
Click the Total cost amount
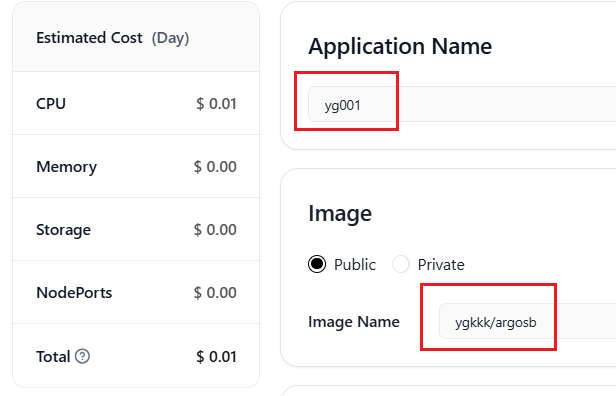[216, 357]
